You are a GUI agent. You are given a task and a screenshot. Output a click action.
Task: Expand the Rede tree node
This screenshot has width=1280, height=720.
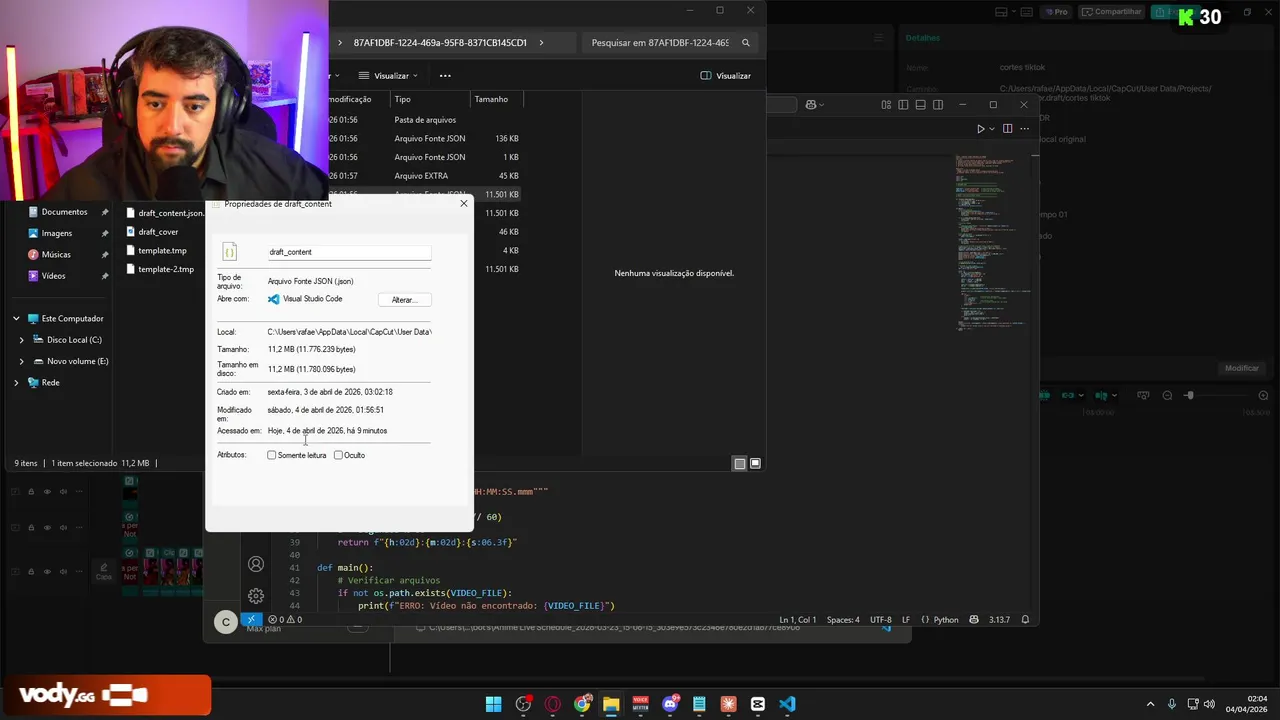click(x=16, y=382)
